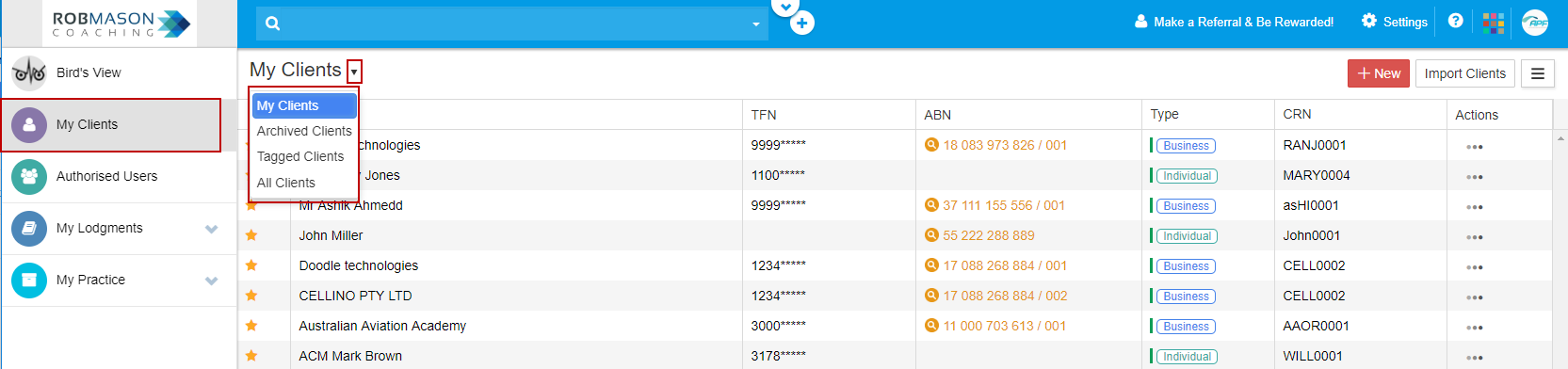The width and height of the screenshot is (1568, 369).
Task: Open actions ellipsis for RANJ0001 row
Action: coord(1475,147)
